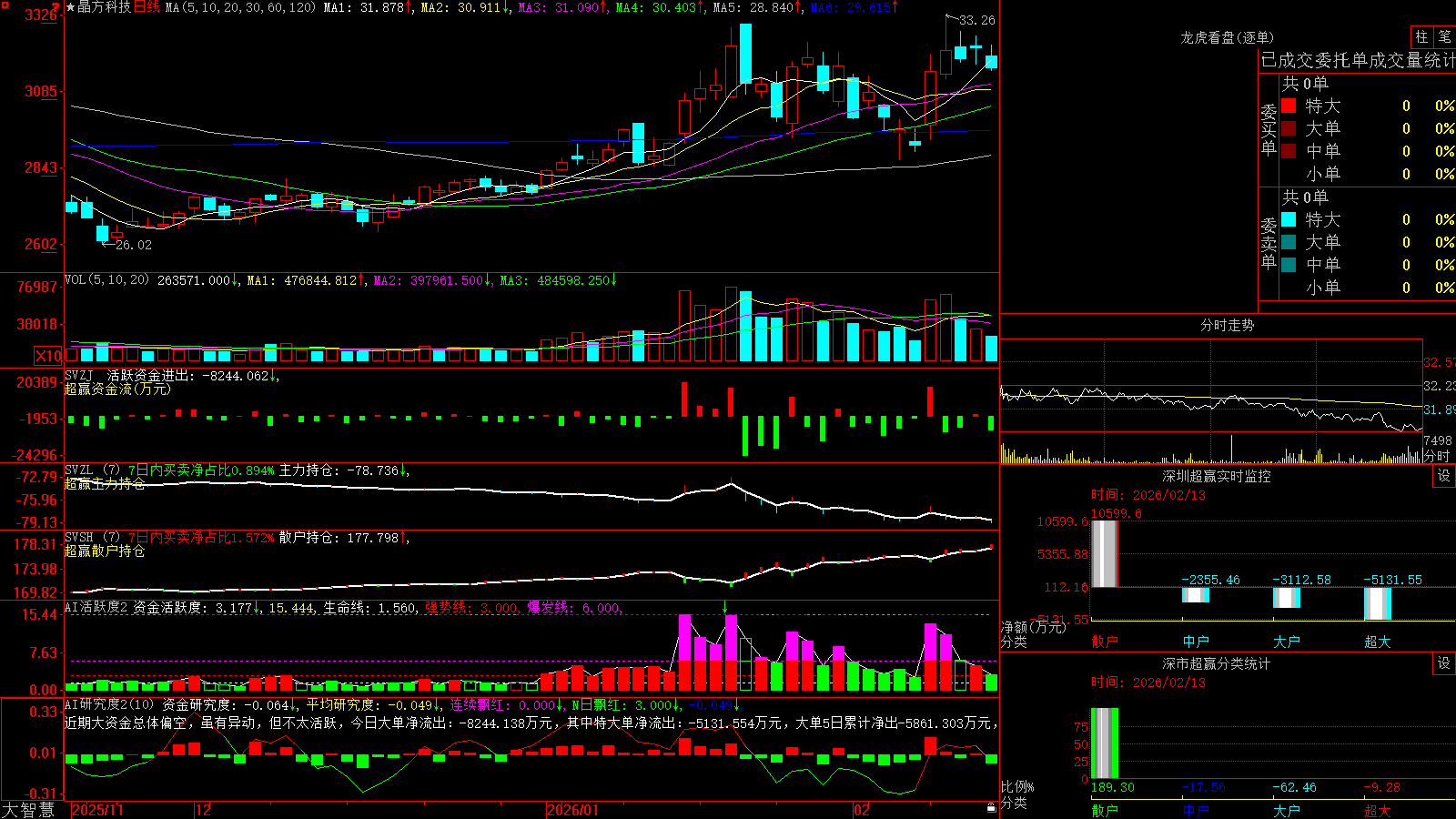The image size is (1456, 819).
Task: Click the dark red 中单 buy-order swatch
Action: point(1289,151)
